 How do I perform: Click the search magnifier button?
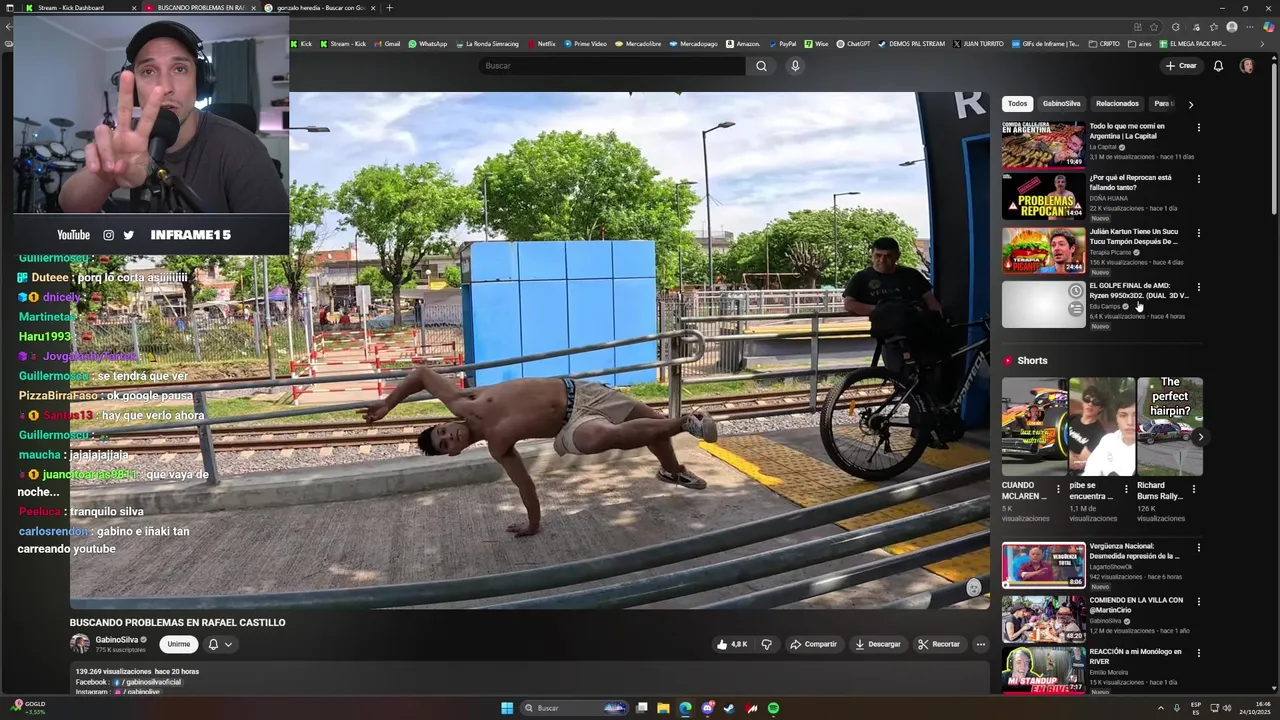(x=761, y=66)
